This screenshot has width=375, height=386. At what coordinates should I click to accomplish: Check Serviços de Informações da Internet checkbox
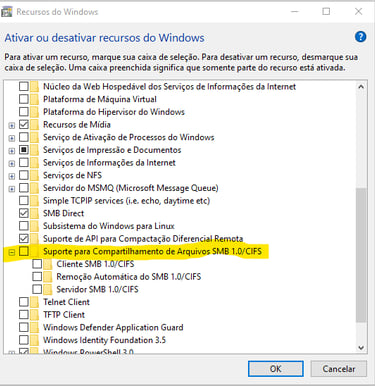tap(24, 163)
